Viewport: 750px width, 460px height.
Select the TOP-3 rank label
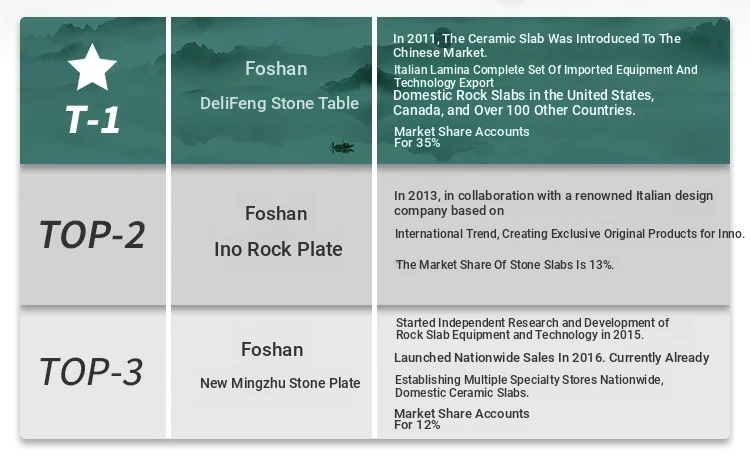91,372
